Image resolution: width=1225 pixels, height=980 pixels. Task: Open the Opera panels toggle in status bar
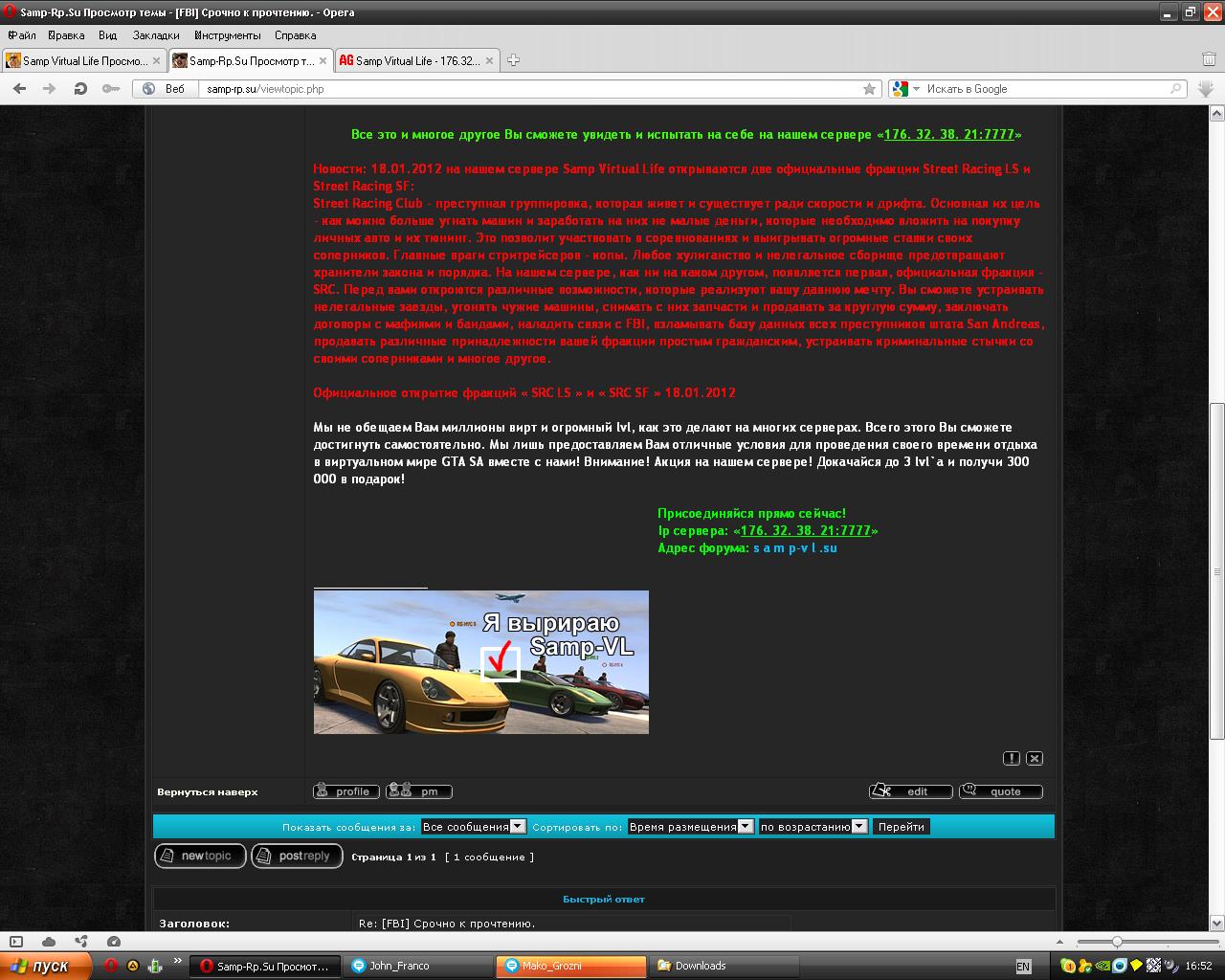[15, 942]
